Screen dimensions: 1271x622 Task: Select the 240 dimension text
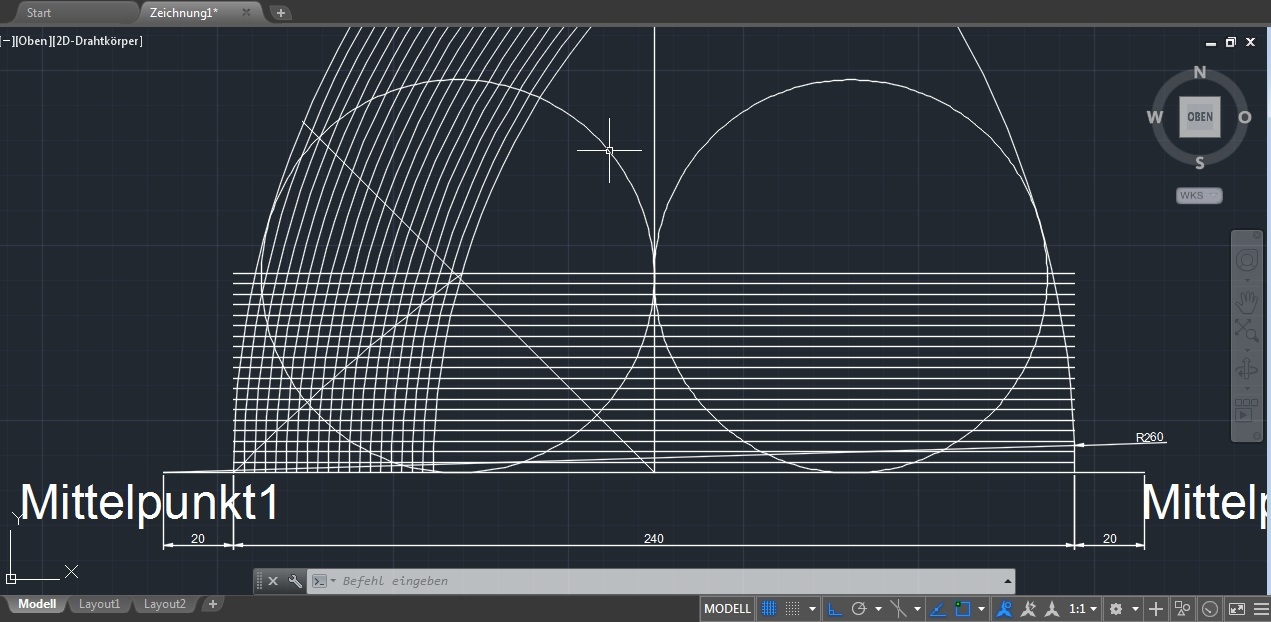(653, 538)
